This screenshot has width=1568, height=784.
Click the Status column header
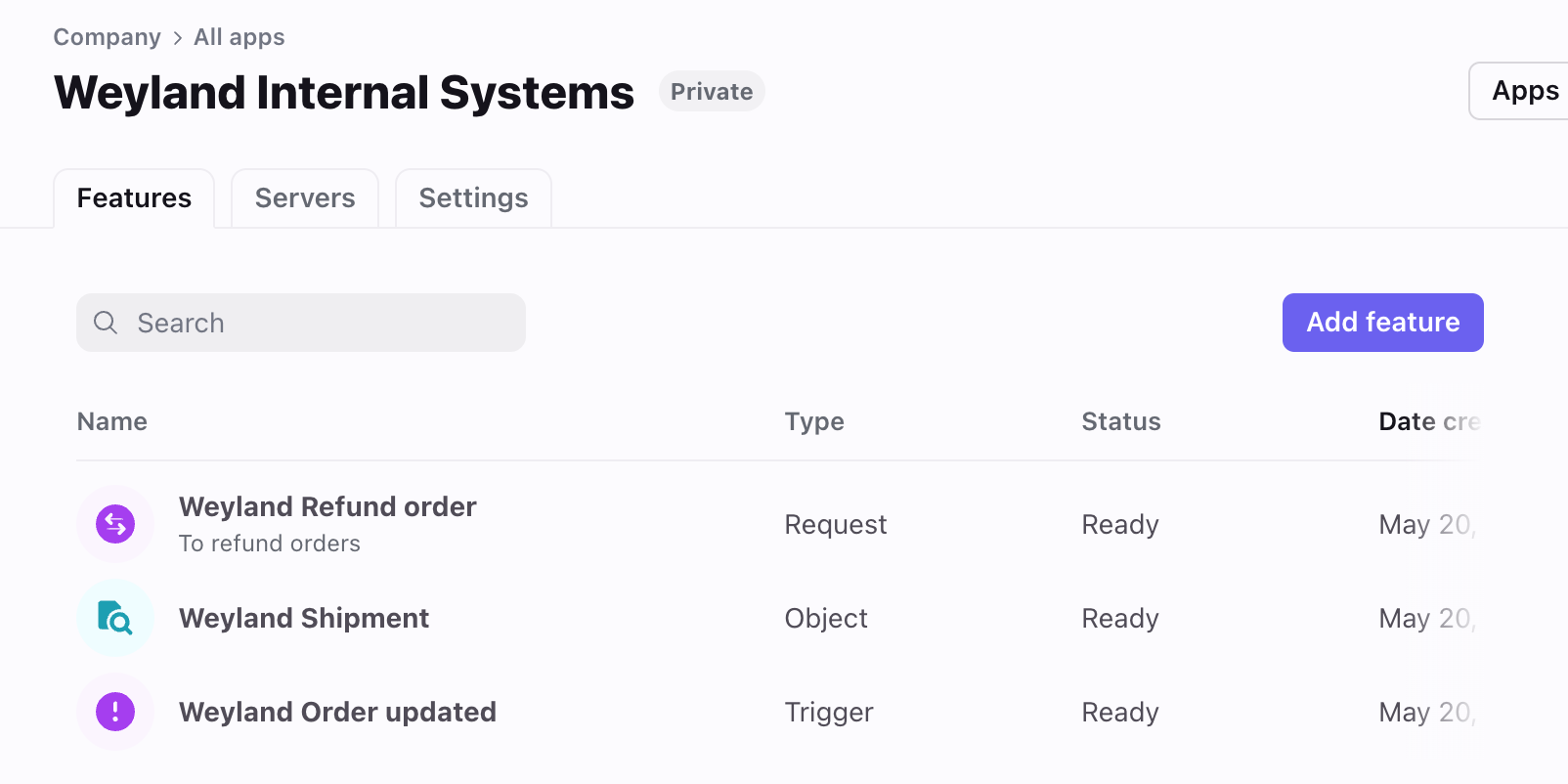point(1121,421)
